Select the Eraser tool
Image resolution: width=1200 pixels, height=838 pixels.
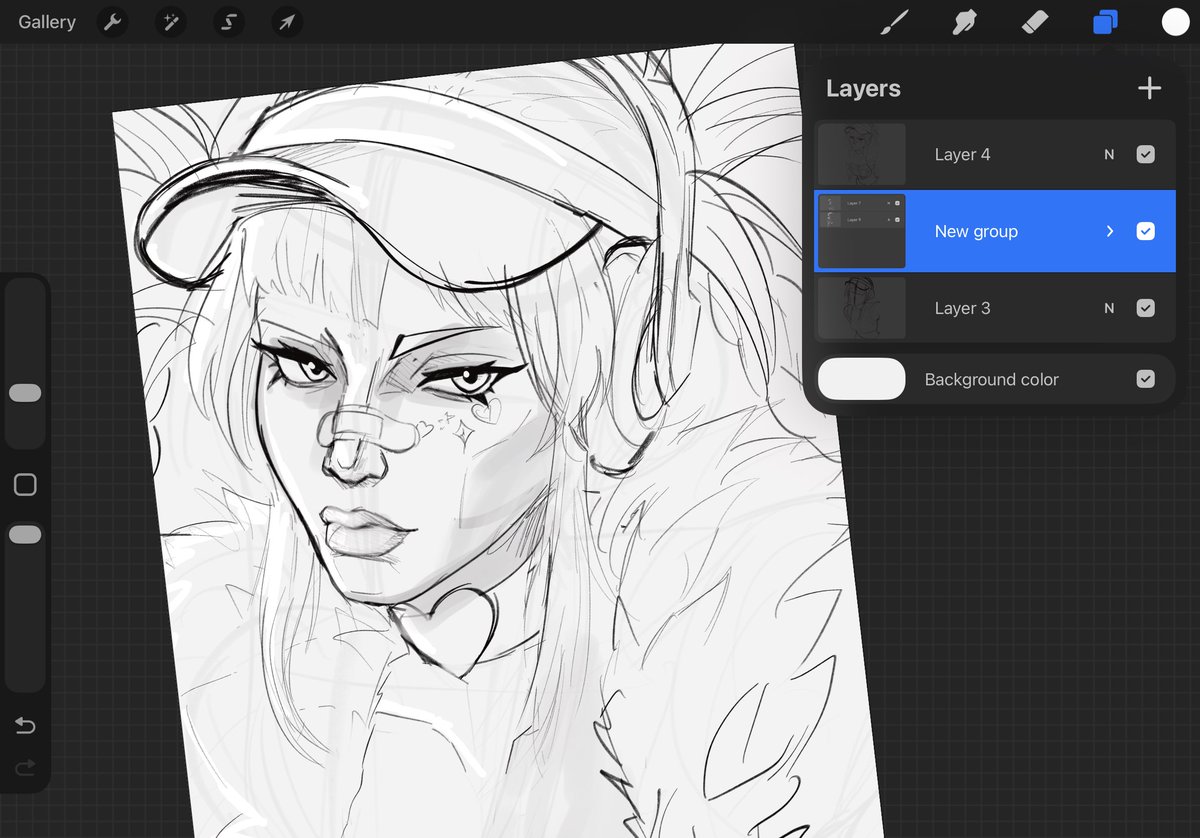tap(1035, 21)
